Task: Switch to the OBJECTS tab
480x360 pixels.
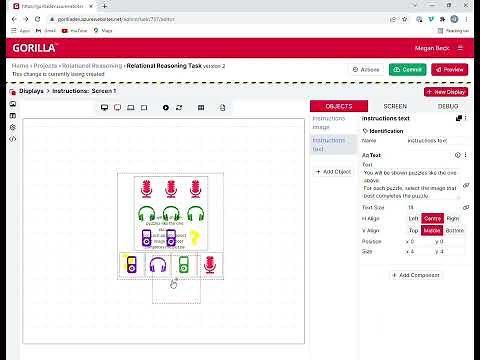Action: click(x=339, y=106)
